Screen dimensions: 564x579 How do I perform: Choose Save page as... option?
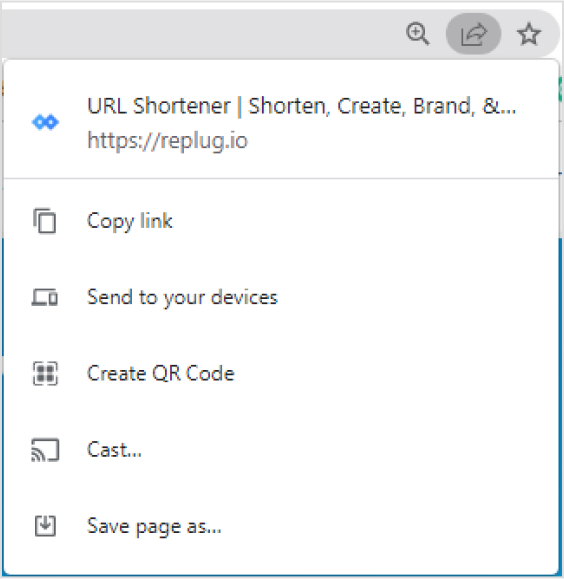281,526
